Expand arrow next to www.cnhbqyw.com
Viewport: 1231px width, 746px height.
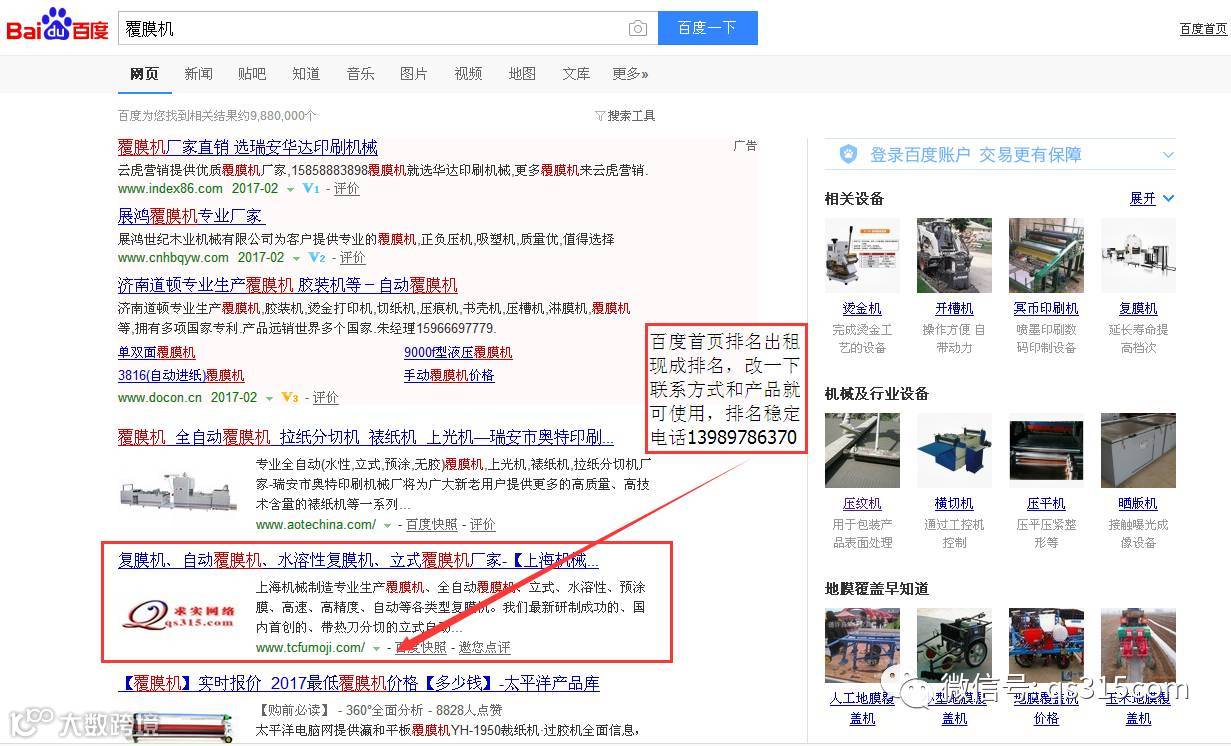pos(297,258)
